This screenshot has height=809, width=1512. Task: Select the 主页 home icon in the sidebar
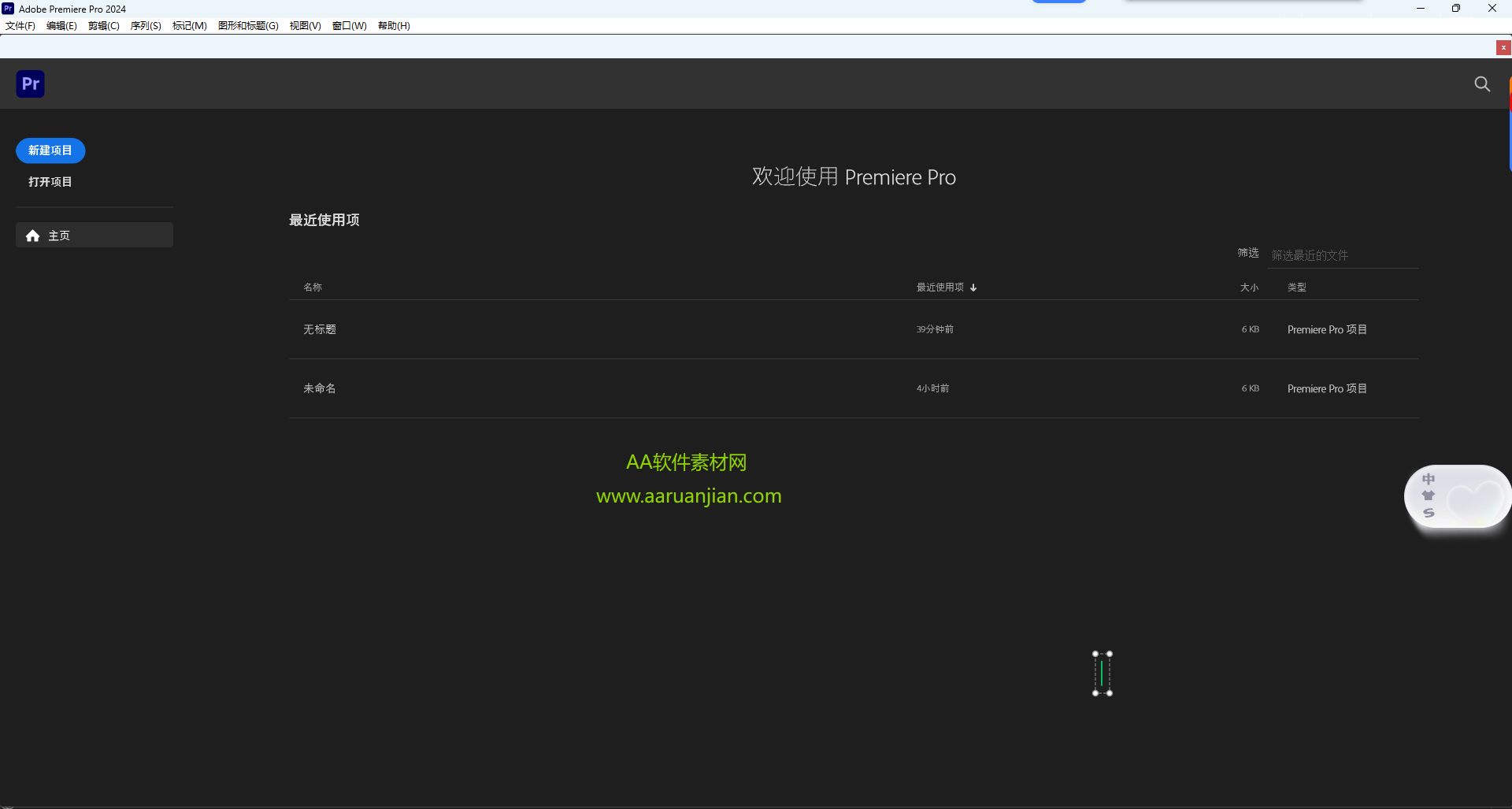tap(32, 235)
